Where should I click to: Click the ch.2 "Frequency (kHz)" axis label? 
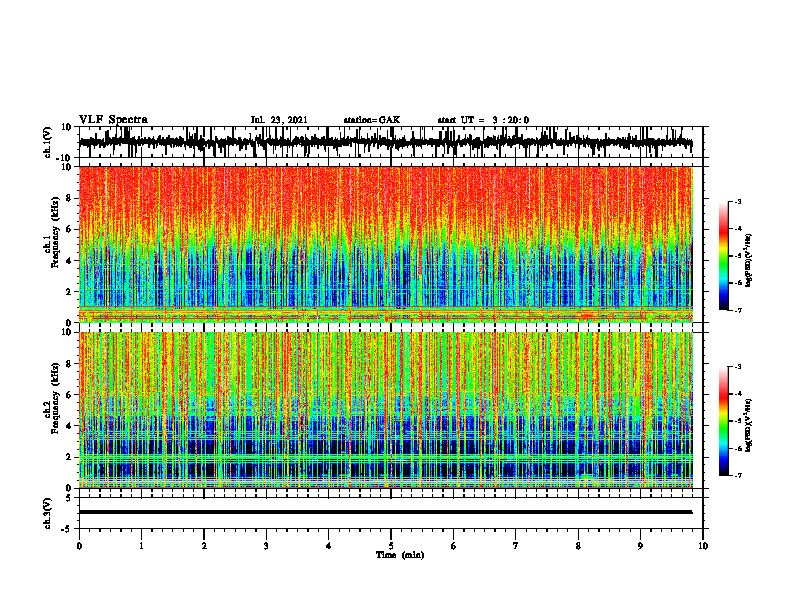[55, 398]
